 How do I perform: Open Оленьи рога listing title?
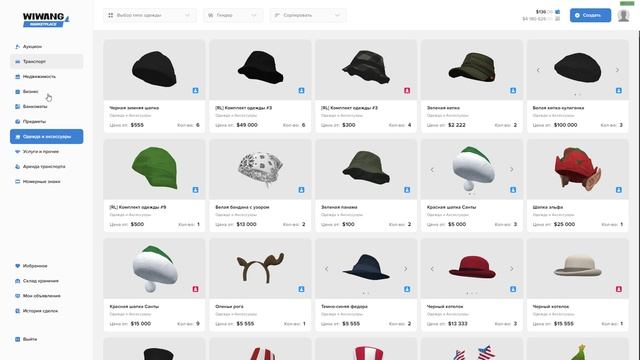point(229,306)
